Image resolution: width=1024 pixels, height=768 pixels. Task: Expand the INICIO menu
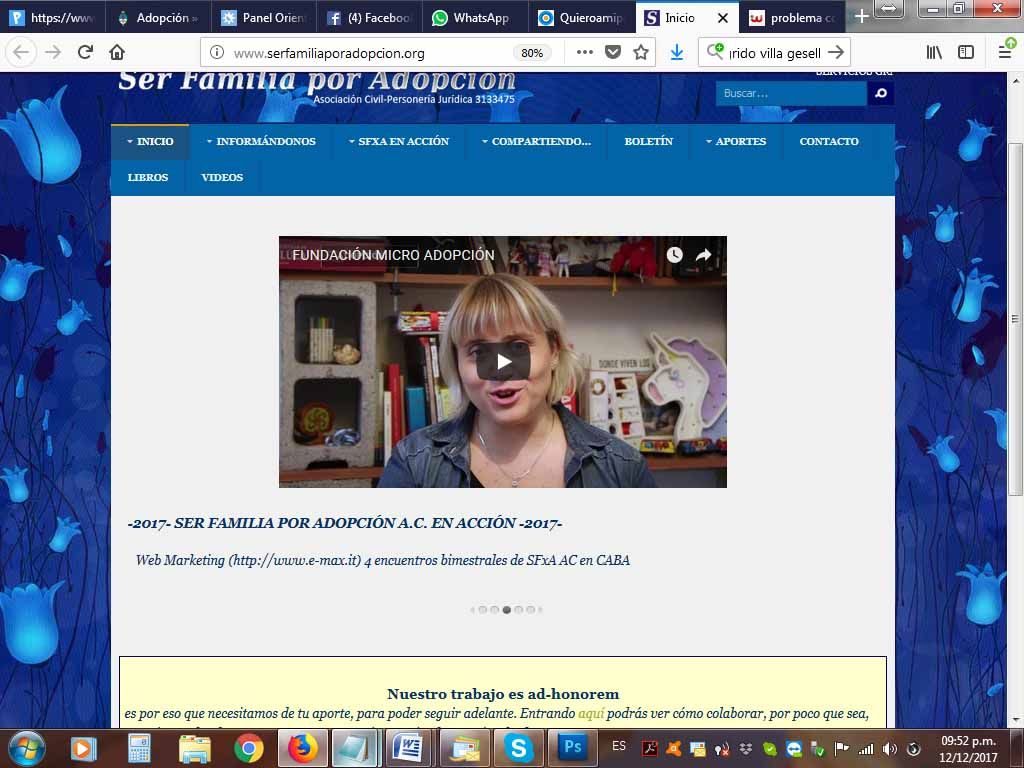(150, 141)
